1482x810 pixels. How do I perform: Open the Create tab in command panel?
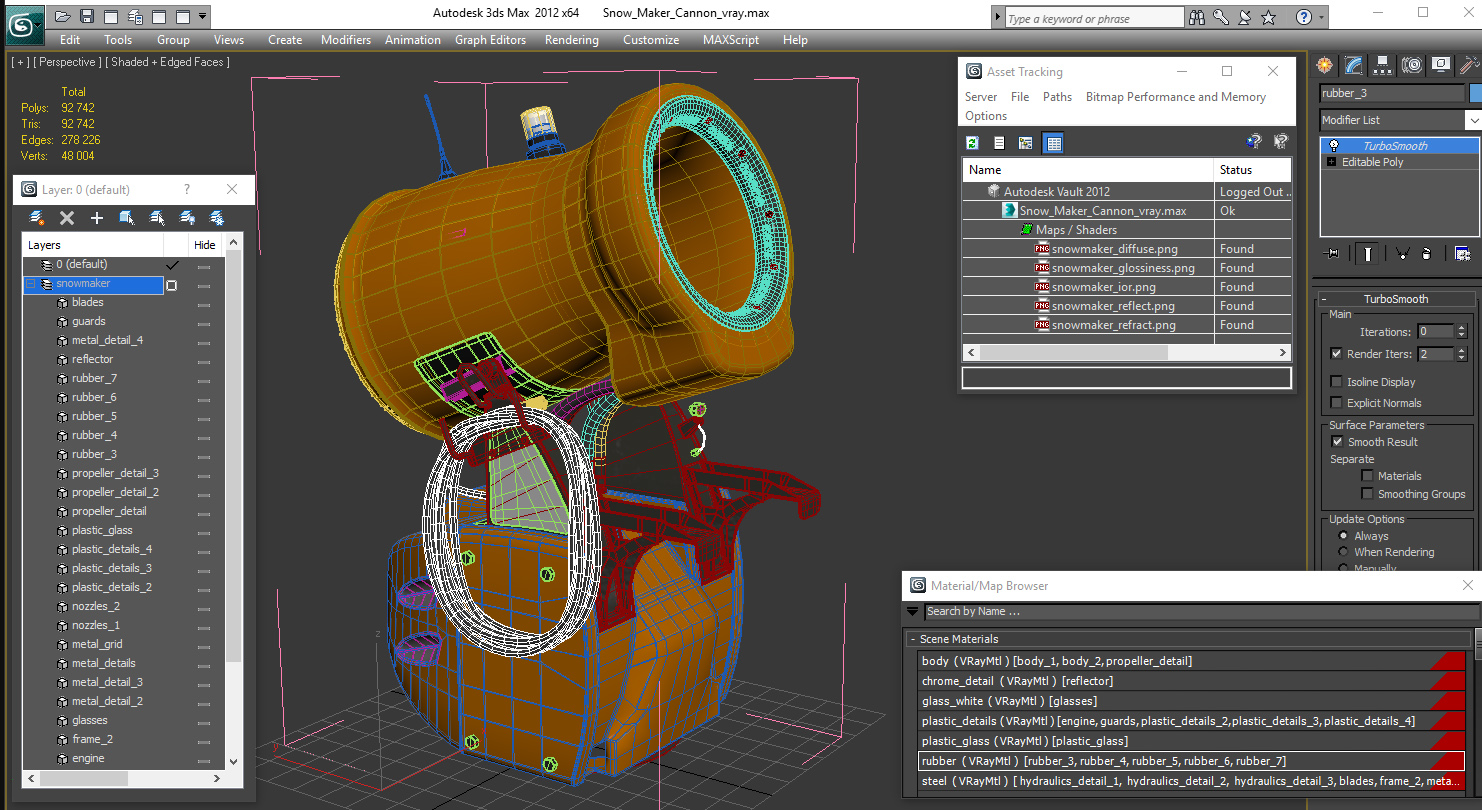[x=1325, y=65]
